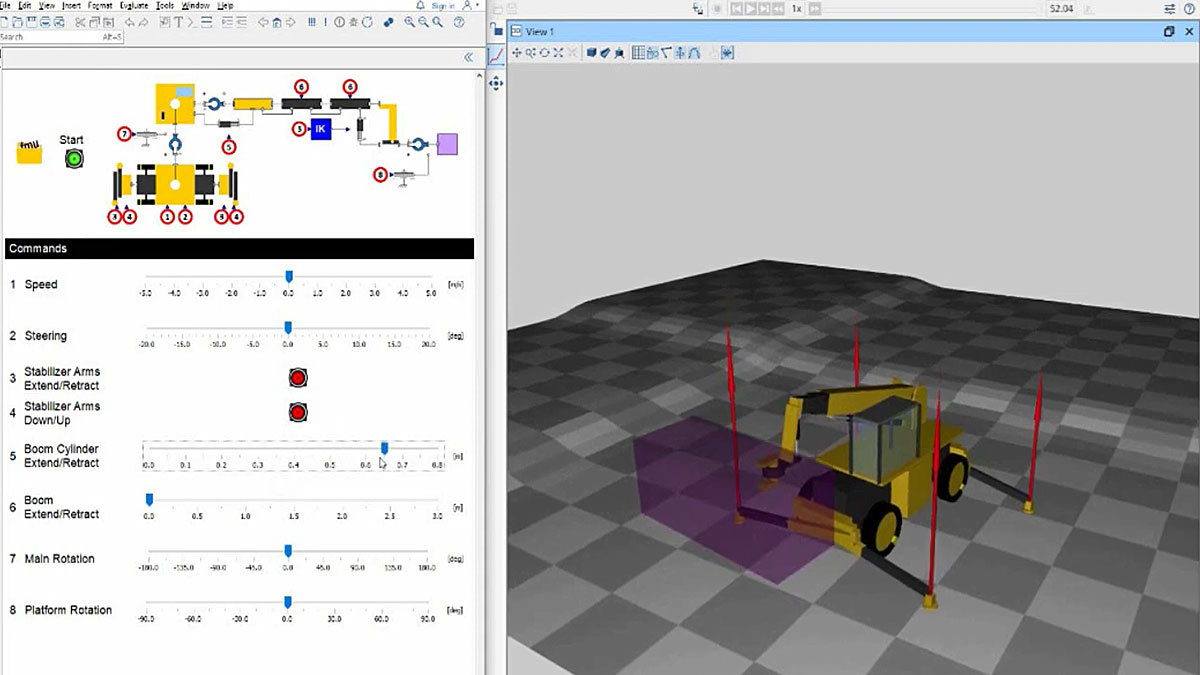
Task: Click the Boom Cylinder Extend/Retract slider handle
Action: 384,449
